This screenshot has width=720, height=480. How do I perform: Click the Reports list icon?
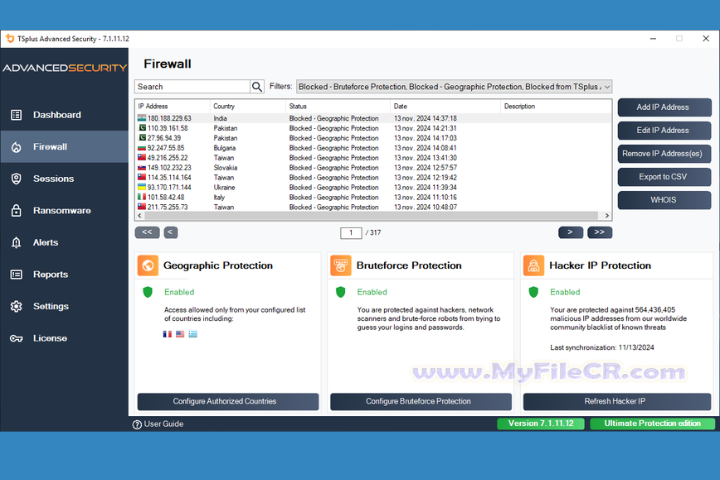pos(16,274)
